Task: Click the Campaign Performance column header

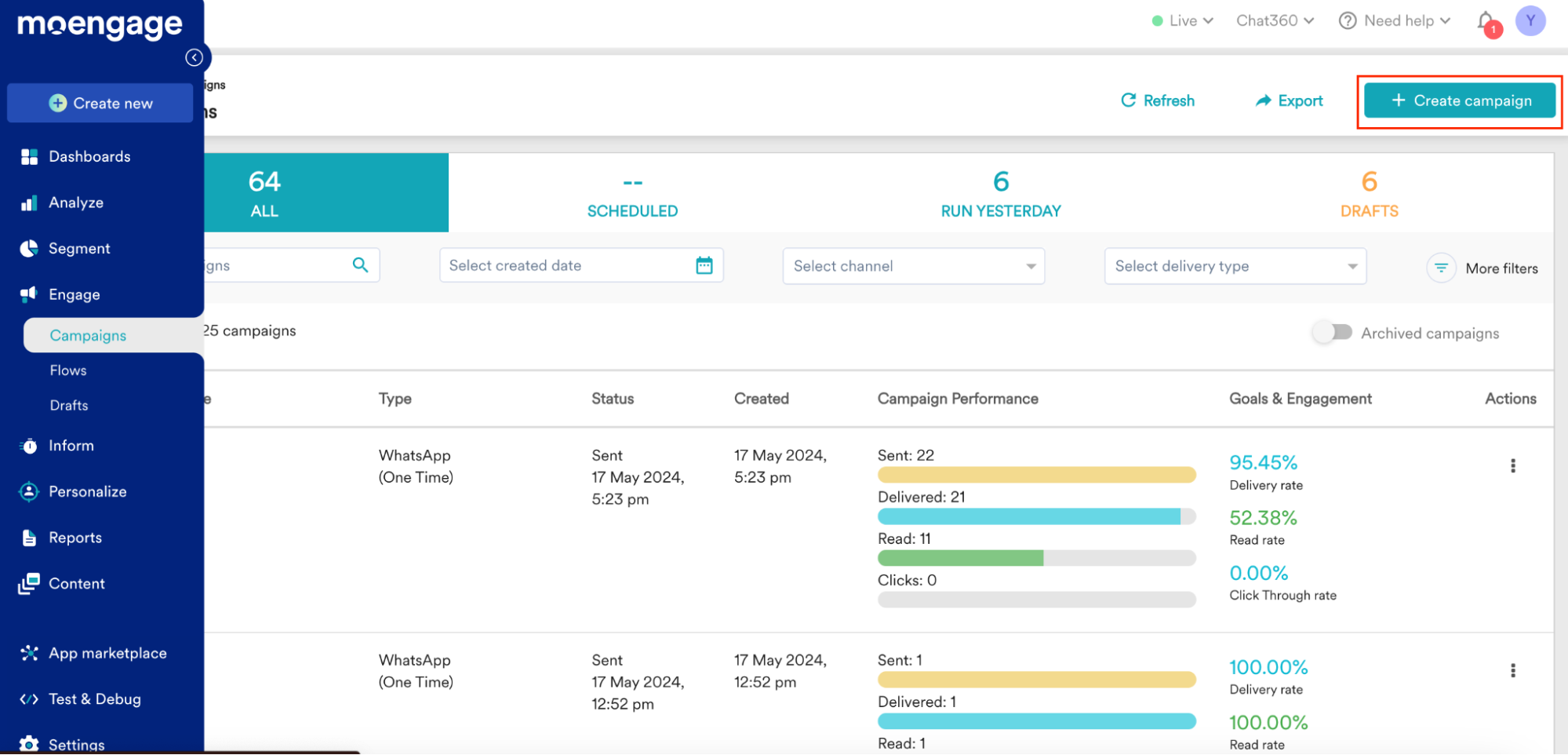Action: [958, 399]
